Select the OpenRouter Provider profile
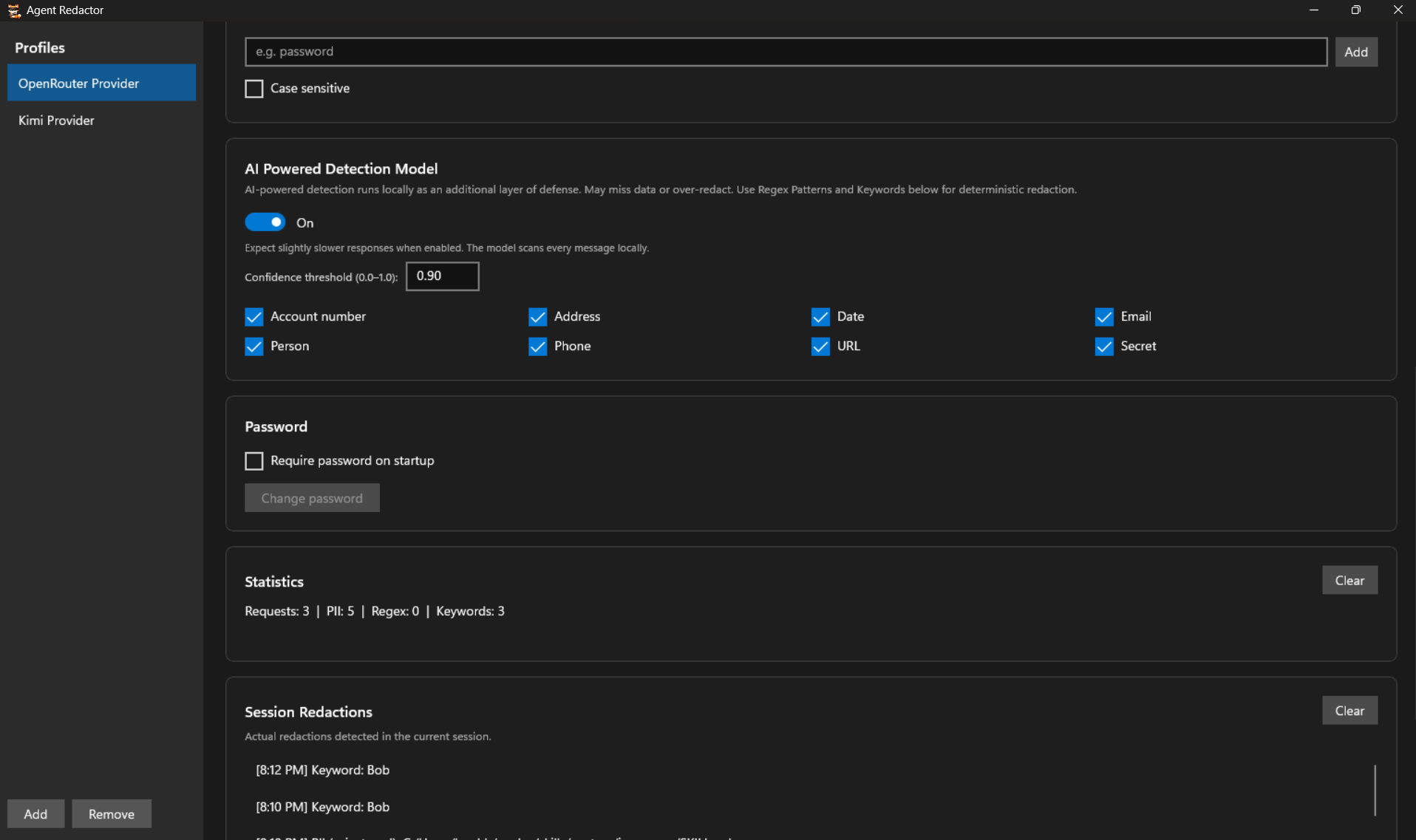Viewport: 1416px width, 840px height. pyautogui.click(x=101, y=83)
